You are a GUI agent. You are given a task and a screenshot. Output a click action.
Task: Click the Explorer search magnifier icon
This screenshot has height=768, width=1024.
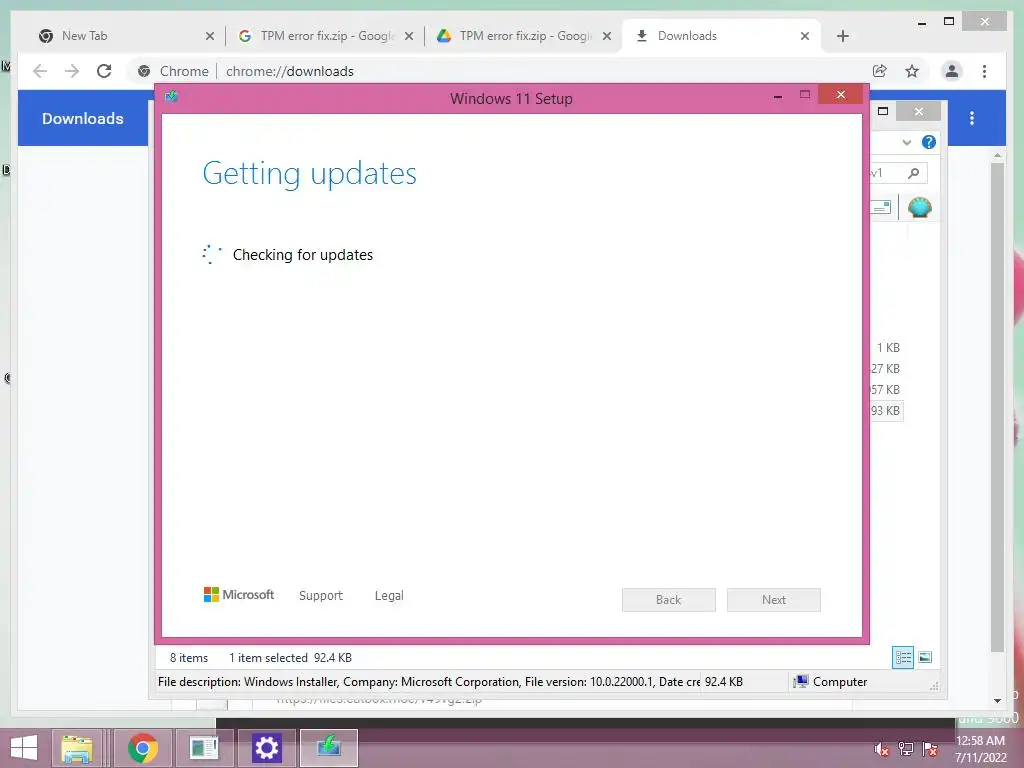pos(914,173)
